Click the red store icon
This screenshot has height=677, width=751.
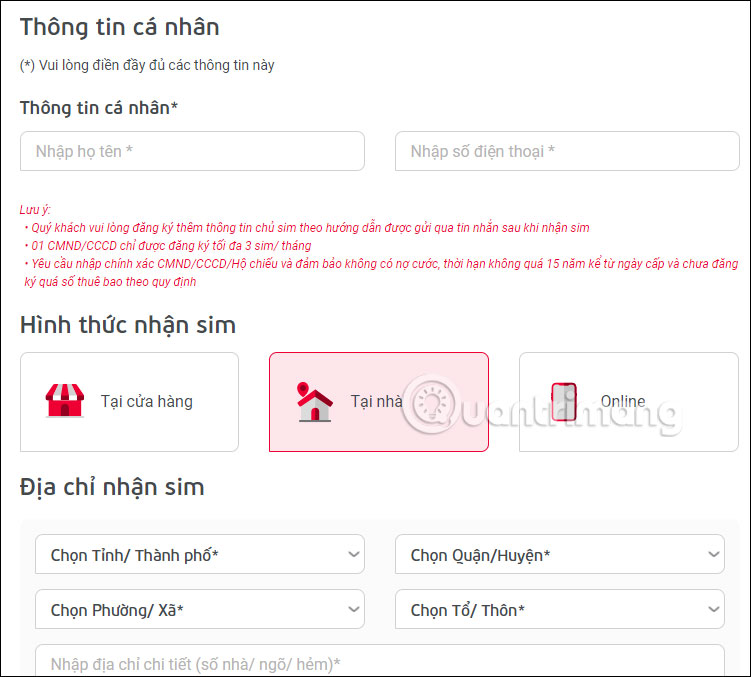[x=65, y=401]
